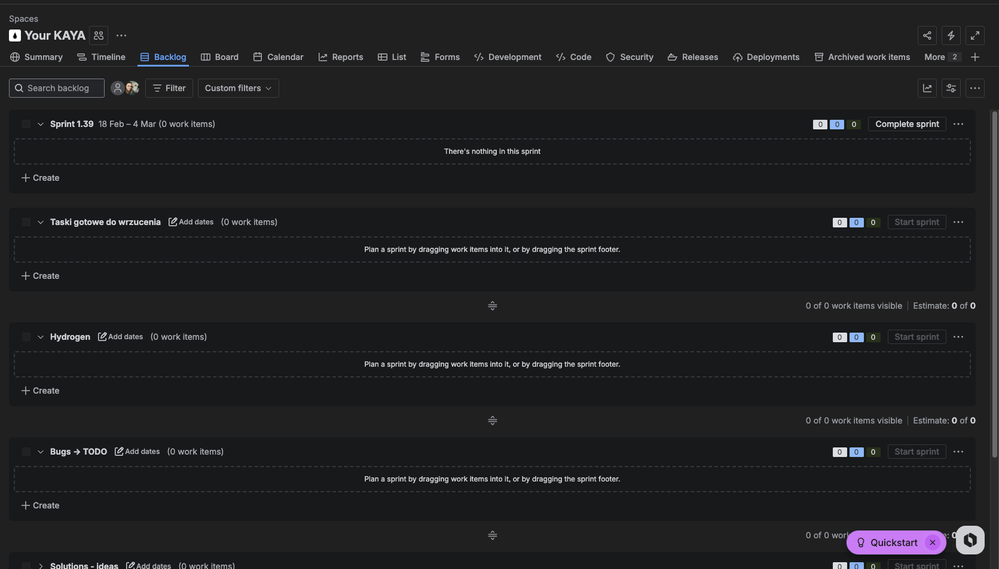Tick the Bugs → TODO checkbox

pos(26,452)
